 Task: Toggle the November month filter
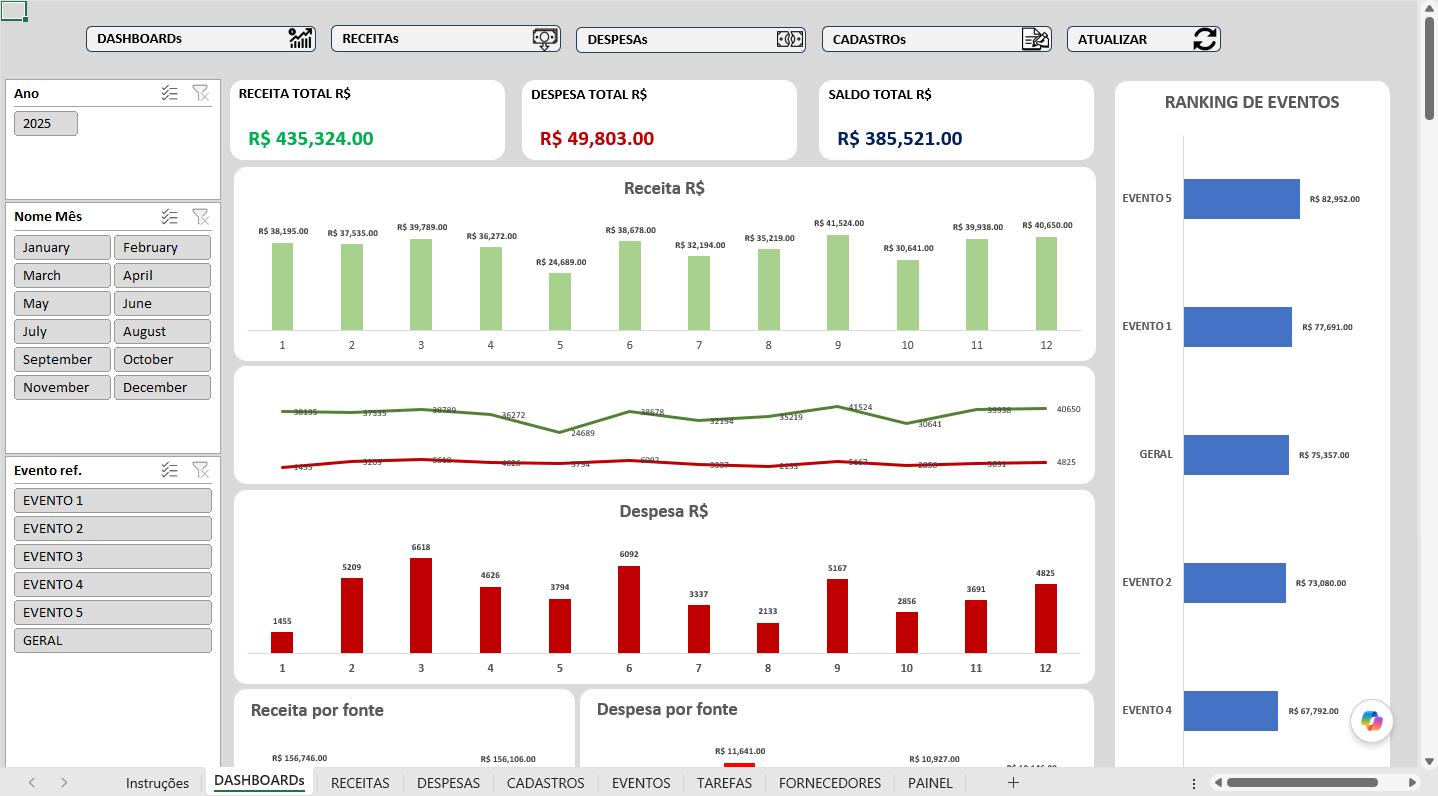62,387
